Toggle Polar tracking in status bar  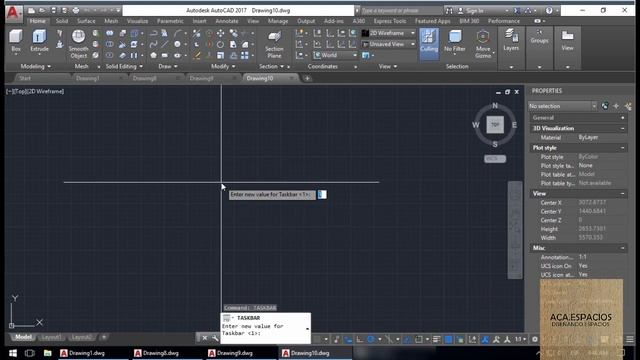pos(371,339)
